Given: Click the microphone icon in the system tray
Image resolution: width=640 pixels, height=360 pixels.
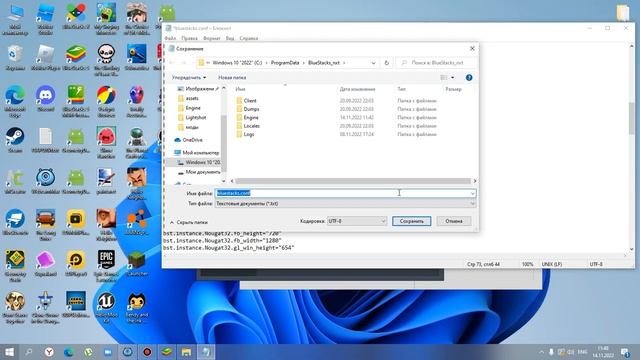Looking at the screenshot, I should (551, 352).
